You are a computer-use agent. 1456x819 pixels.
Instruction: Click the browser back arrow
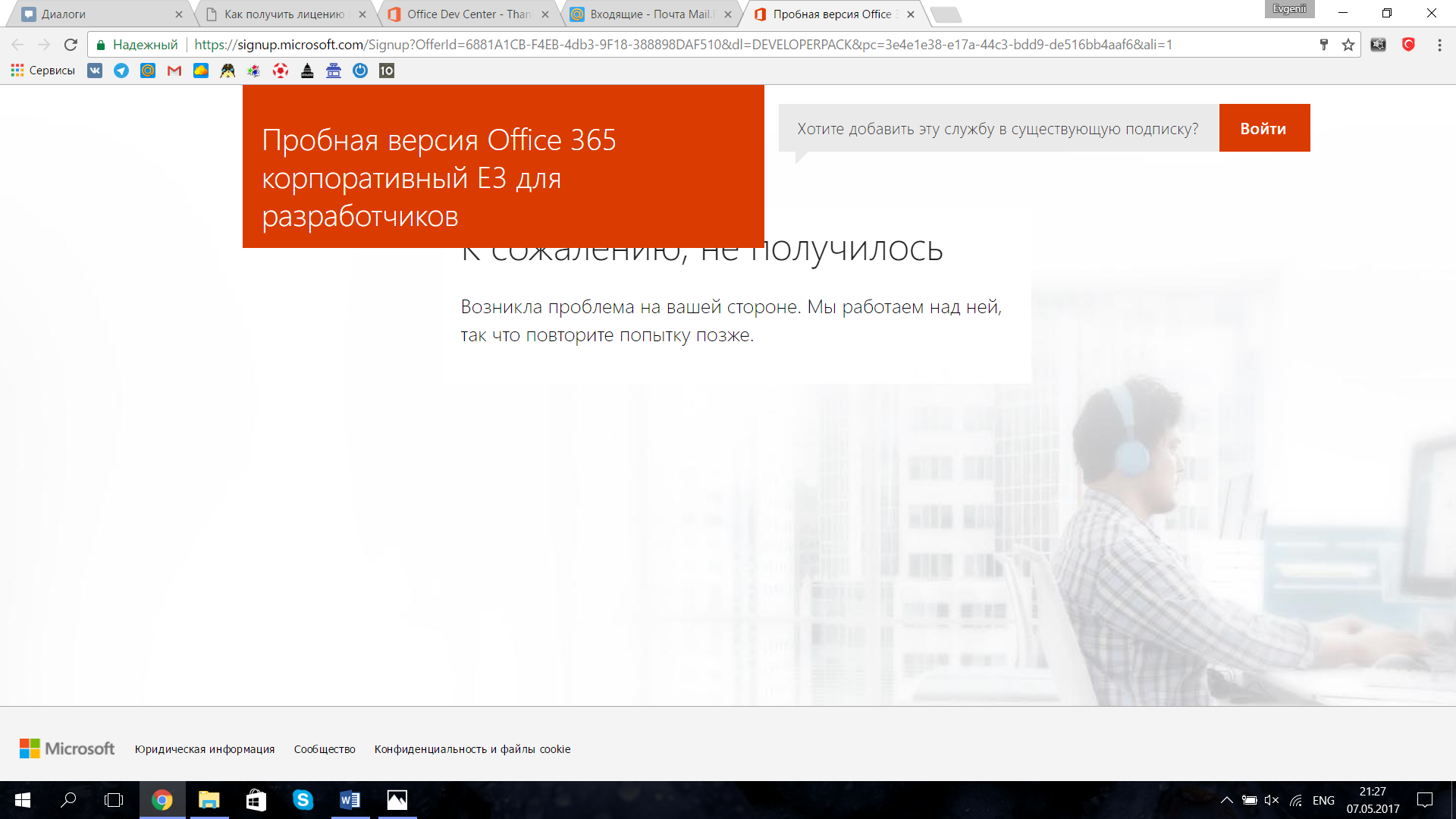[x=17, y=45]
